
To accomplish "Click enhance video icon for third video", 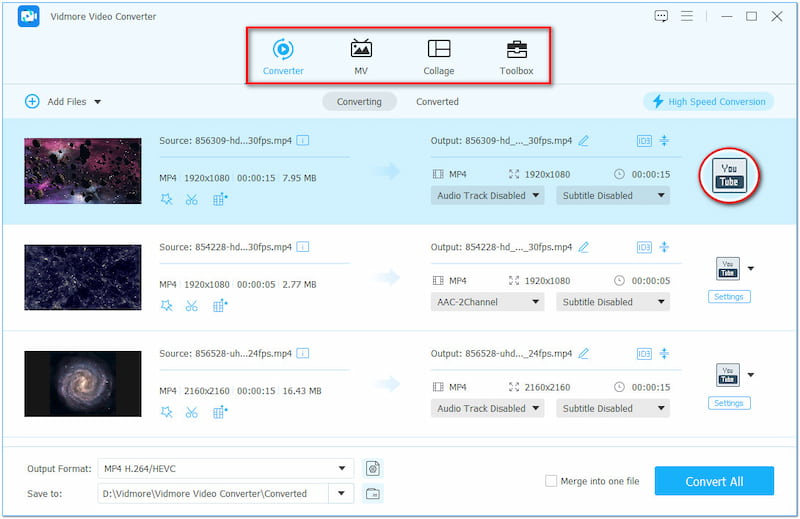I will (x=220, y=412).
